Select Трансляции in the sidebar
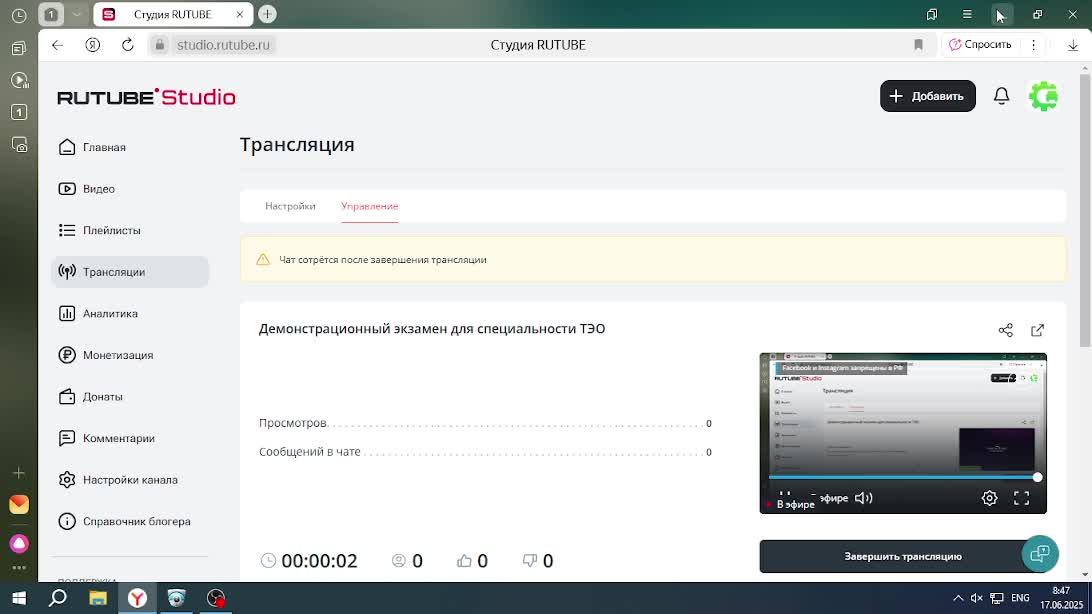The height and width of the screenshot is (614, 1092). pos(130,271)
